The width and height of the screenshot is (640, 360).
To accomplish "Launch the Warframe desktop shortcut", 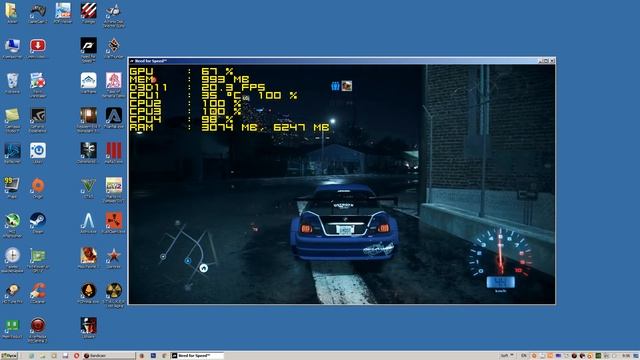I will tap(88, 80).
